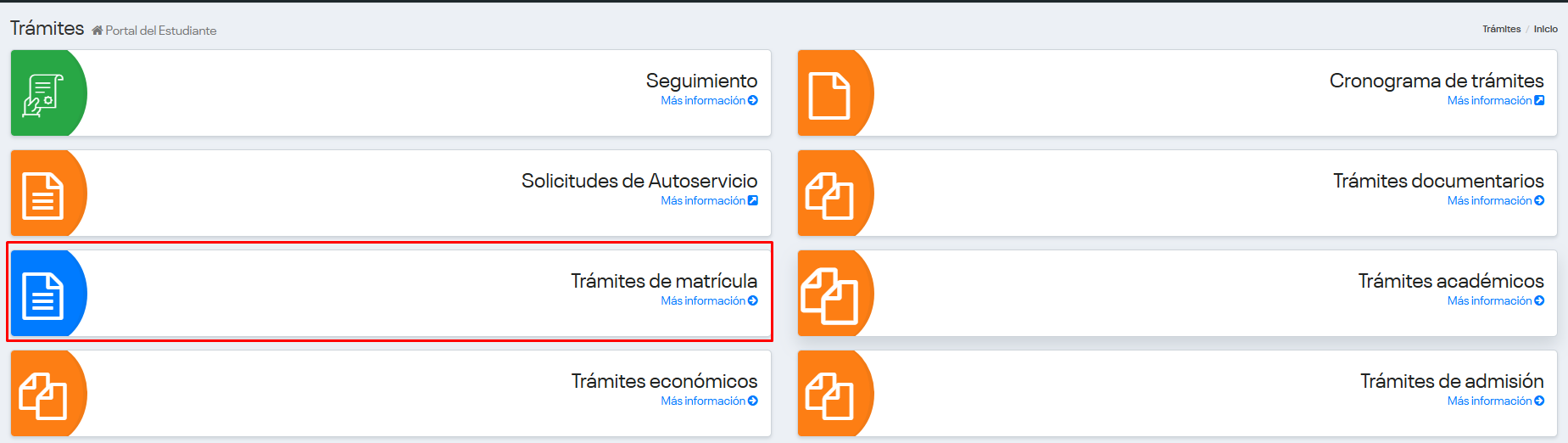
Task: Click the home icon beside Portal del Estudiante
Action: tap(98, 31)
